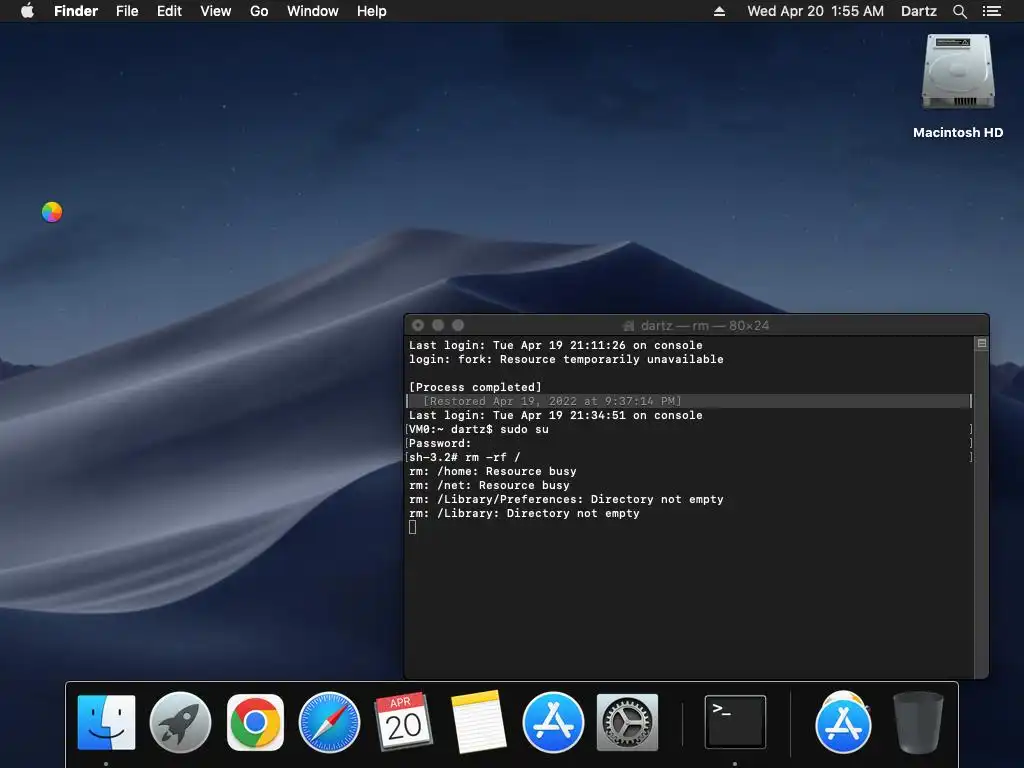This screenshot has height=768, width=1024.
Task: Click the Dartz user menu
Action: [919, 11]
